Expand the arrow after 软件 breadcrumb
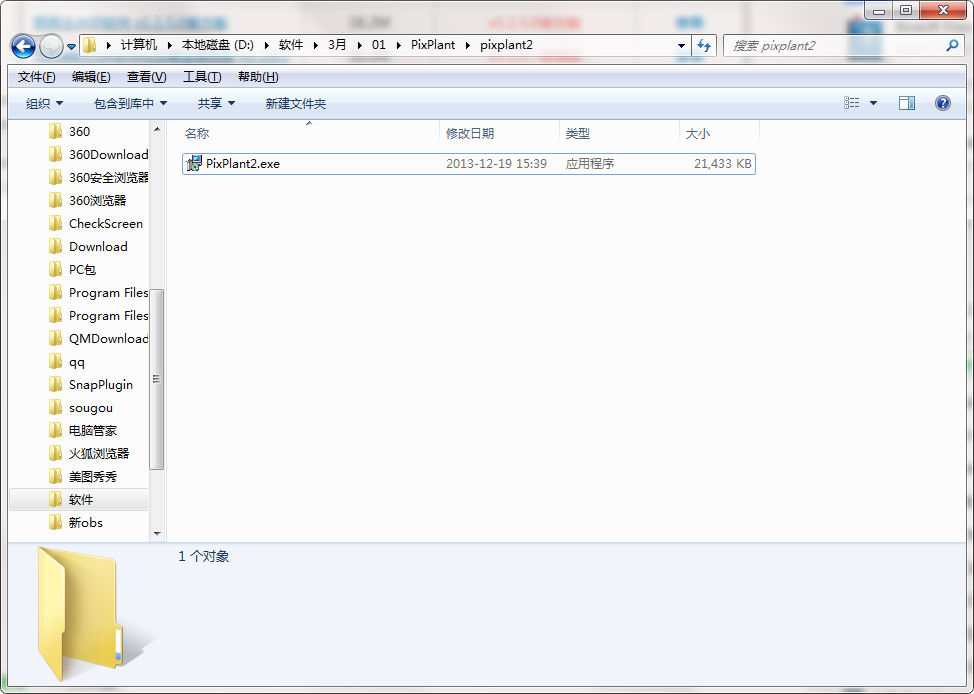The width and height of the screenshot is (974, 694). 316,45
